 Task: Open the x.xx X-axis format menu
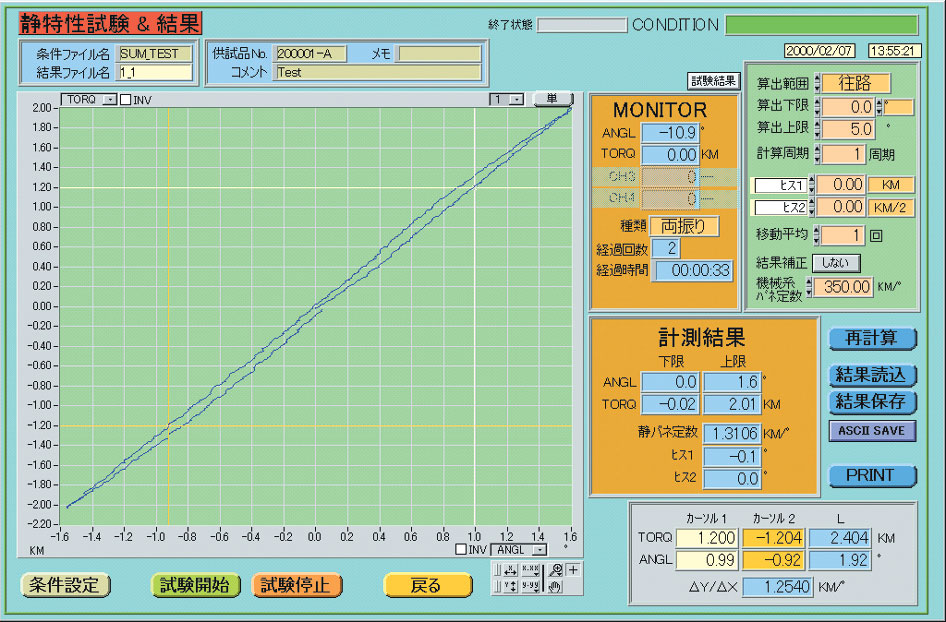(x=530, y=570)
